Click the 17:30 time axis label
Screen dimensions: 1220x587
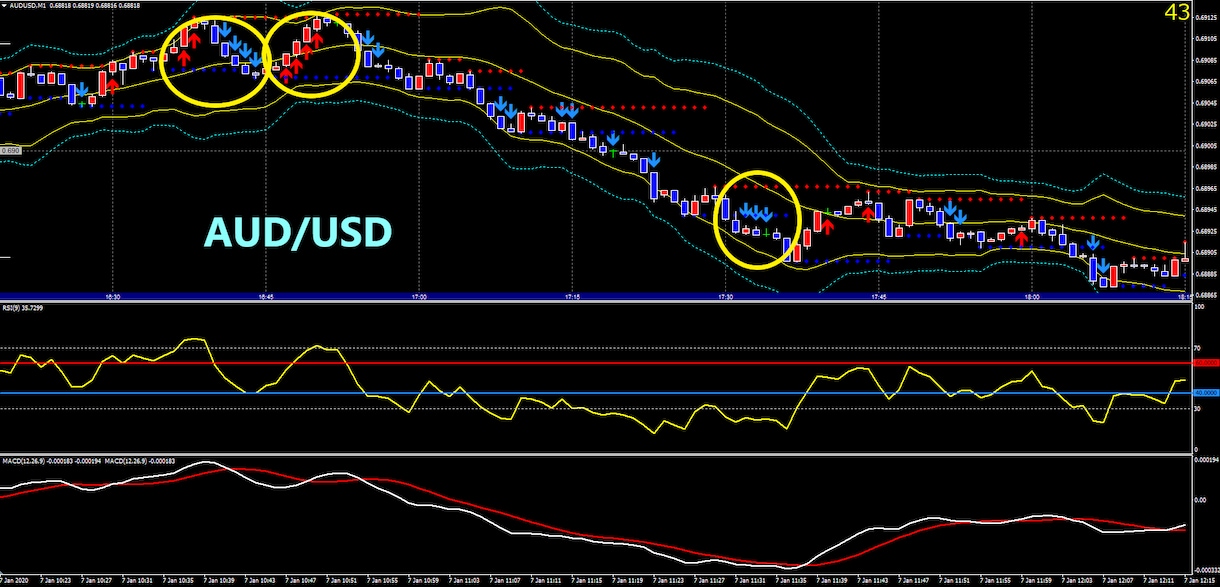coord(726,297)
